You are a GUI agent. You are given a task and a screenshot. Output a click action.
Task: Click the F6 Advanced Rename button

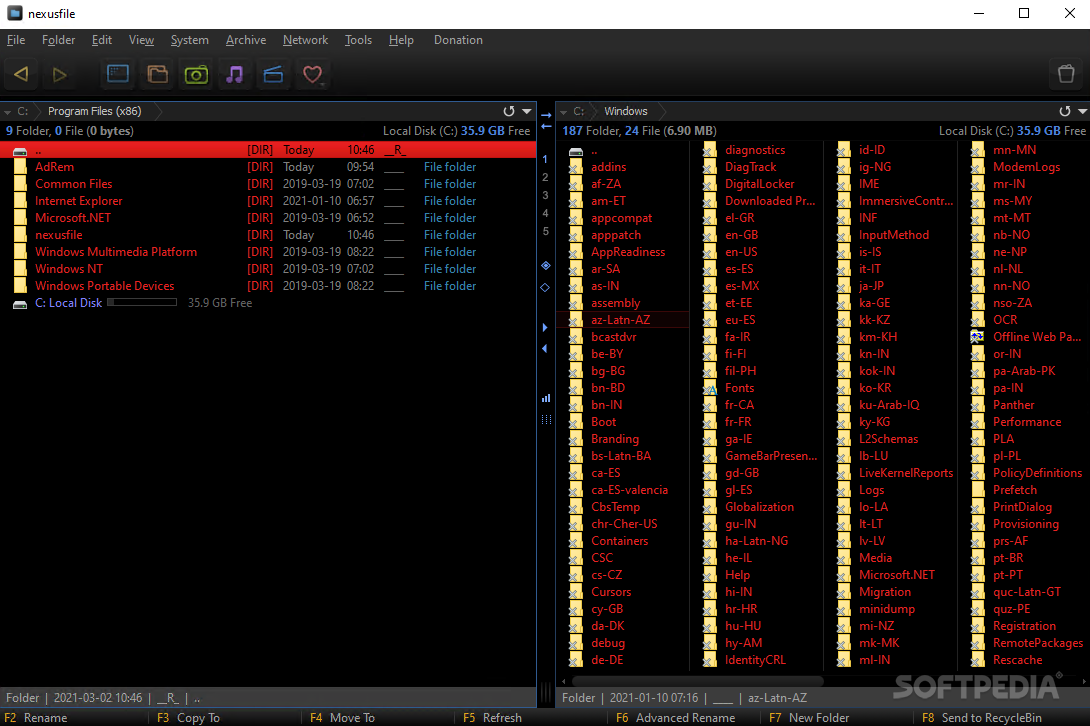pos(675,718)
